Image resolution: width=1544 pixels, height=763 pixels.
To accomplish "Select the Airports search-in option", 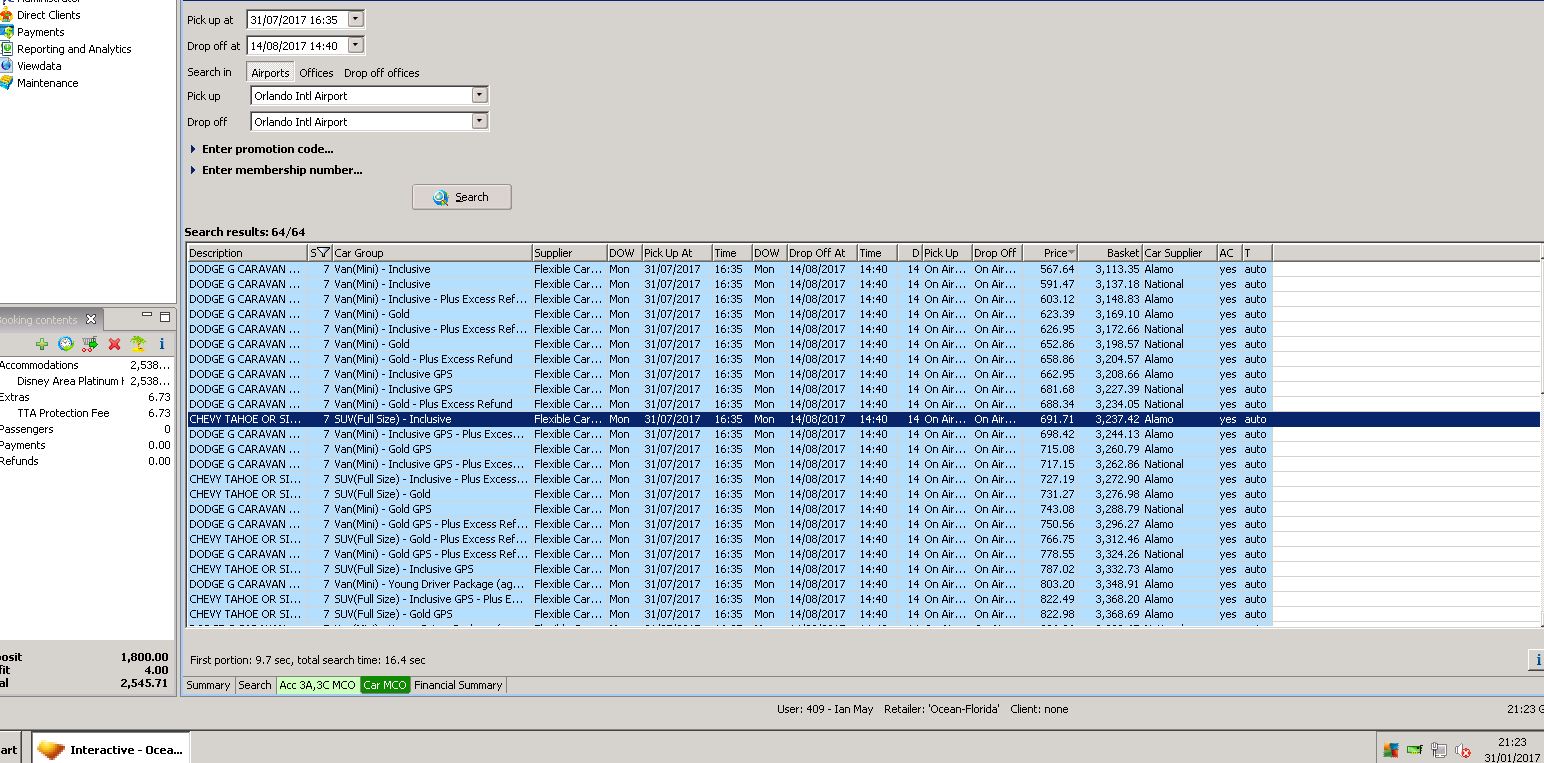I will point(270,73).
